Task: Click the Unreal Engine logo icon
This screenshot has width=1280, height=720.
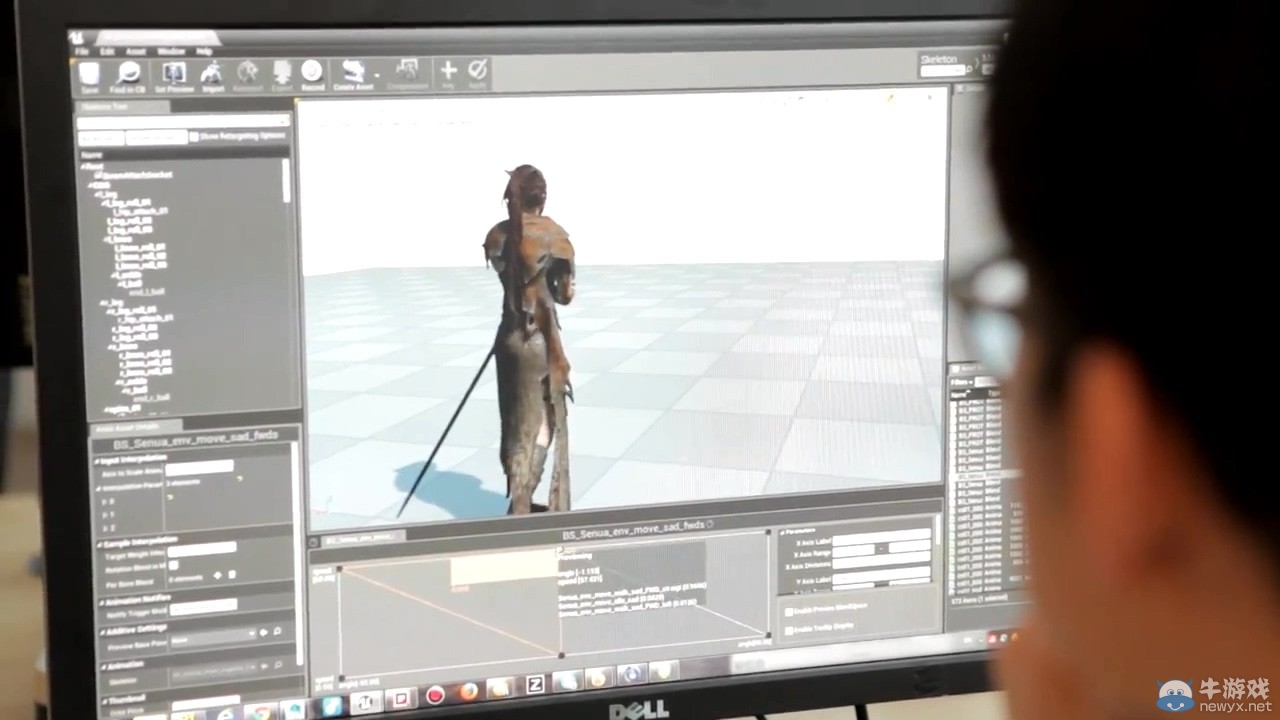Action: pos(77,38)
